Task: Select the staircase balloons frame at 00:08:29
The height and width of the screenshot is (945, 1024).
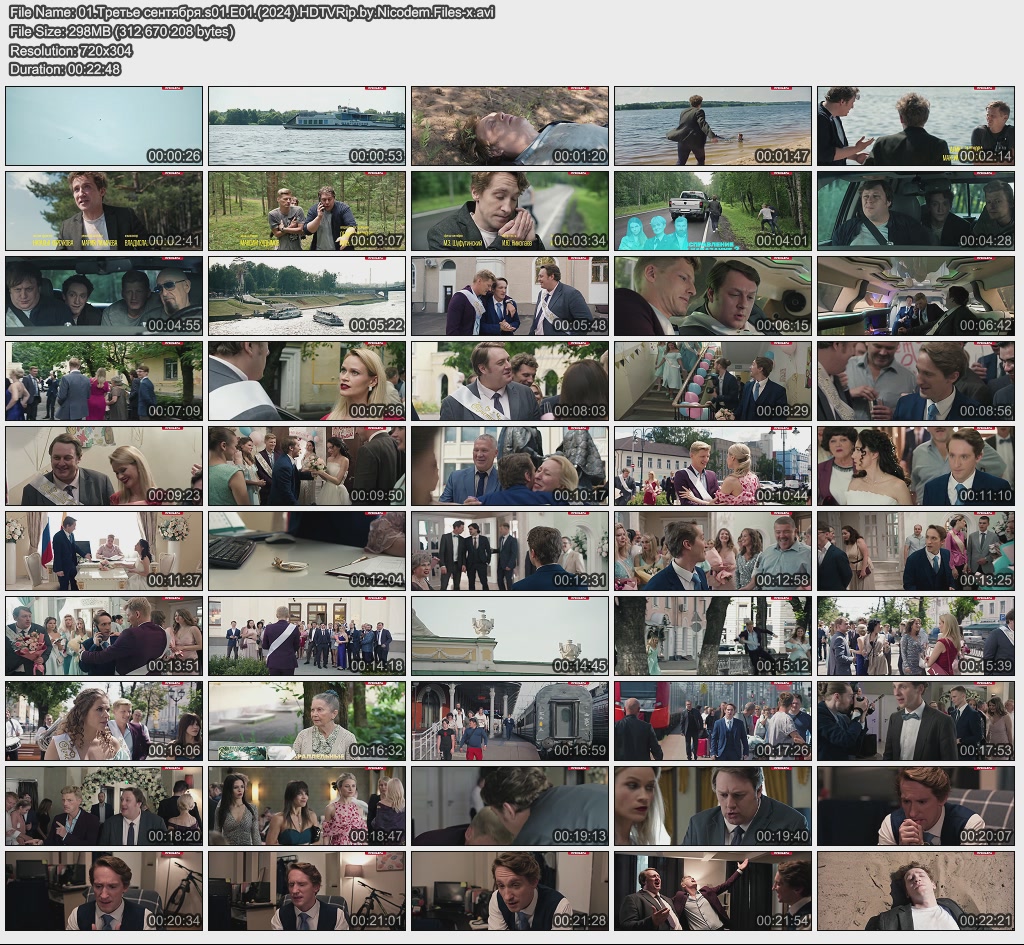Action: pyautogui.click(x=712, y=381)
